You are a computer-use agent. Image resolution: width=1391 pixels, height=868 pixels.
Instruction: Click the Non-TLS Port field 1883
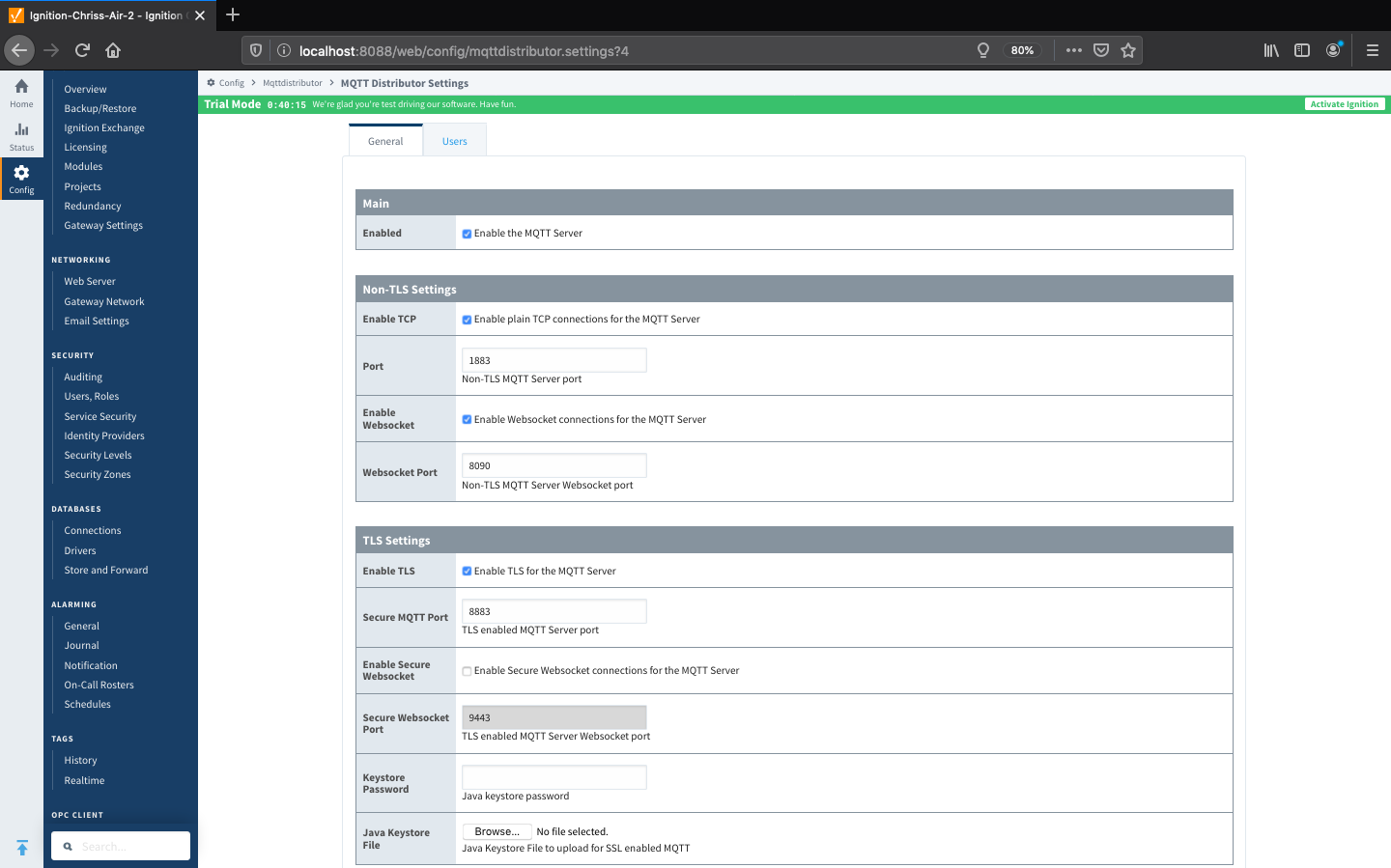click(x=554, y=360)
